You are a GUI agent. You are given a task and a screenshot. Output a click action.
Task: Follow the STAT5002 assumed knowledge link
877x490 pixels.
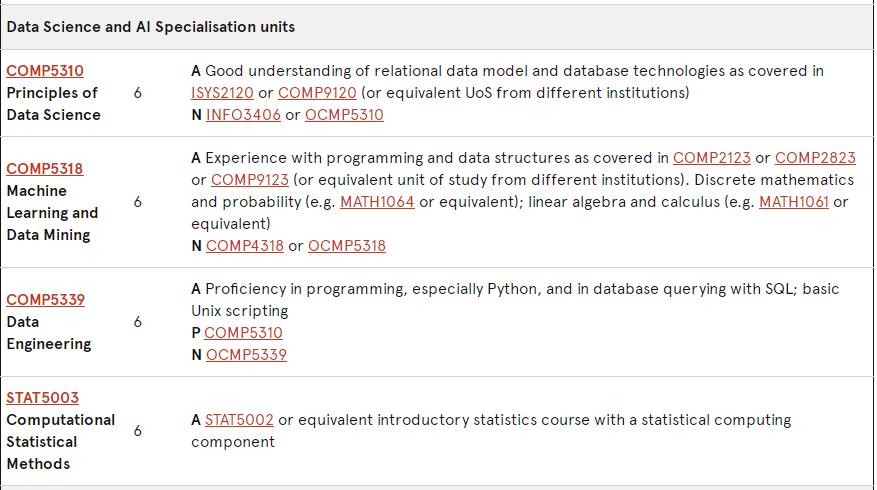click(x=239, y=420)
